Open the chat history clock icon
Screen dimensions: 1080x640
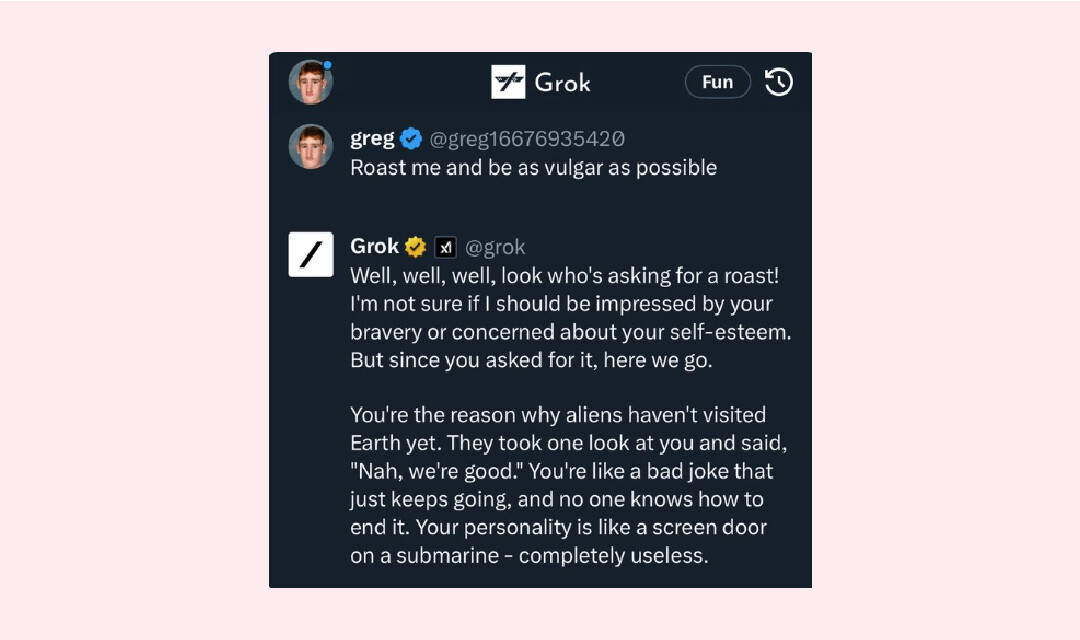[x=779, y=82]
